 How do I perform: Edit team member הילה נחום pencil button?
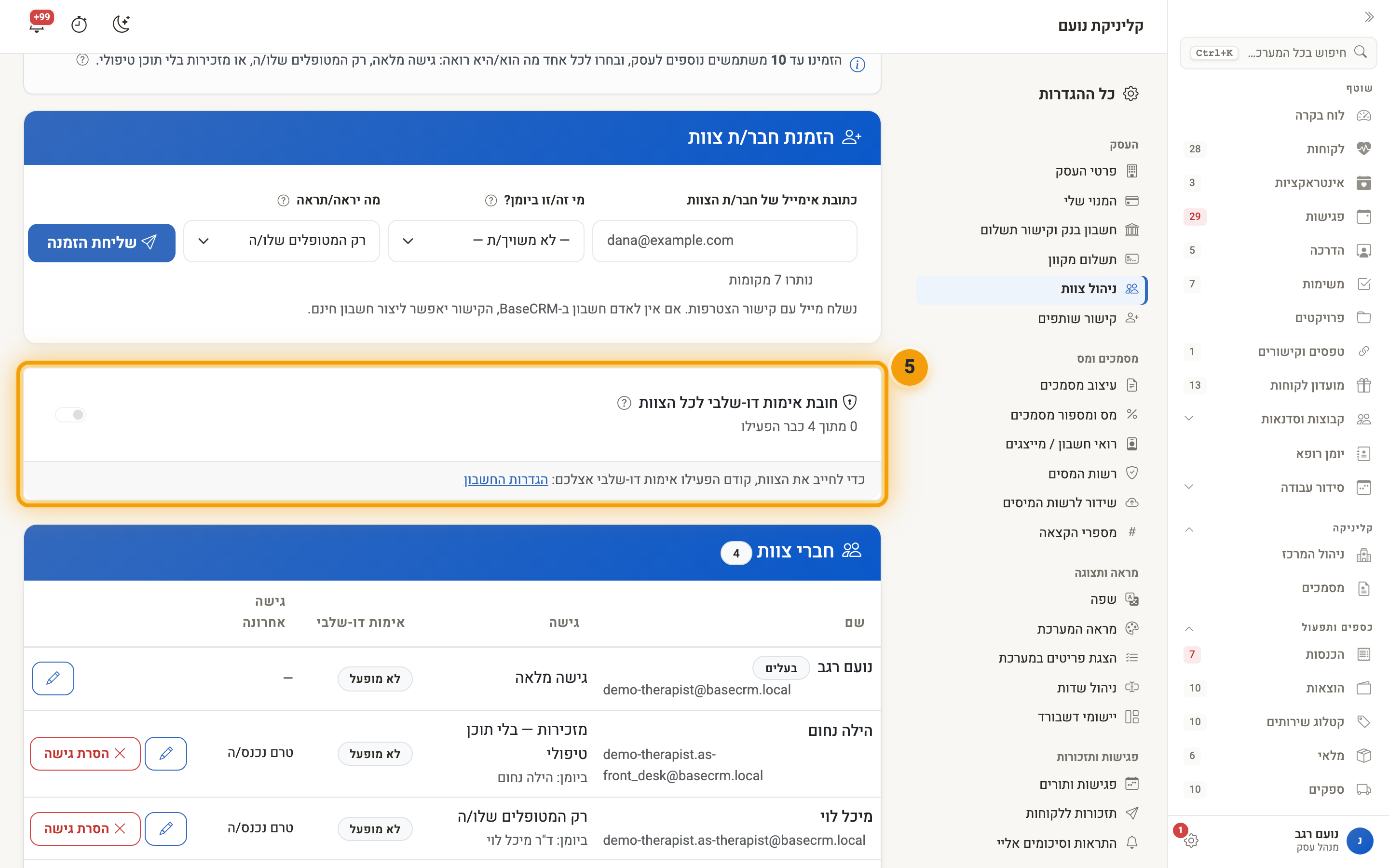(166, 753)
